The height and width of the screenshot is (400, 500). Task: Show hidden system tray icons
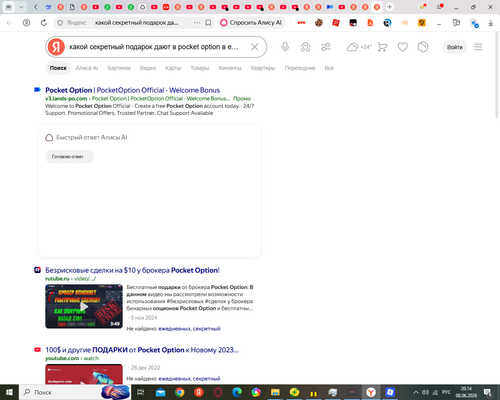416,392
